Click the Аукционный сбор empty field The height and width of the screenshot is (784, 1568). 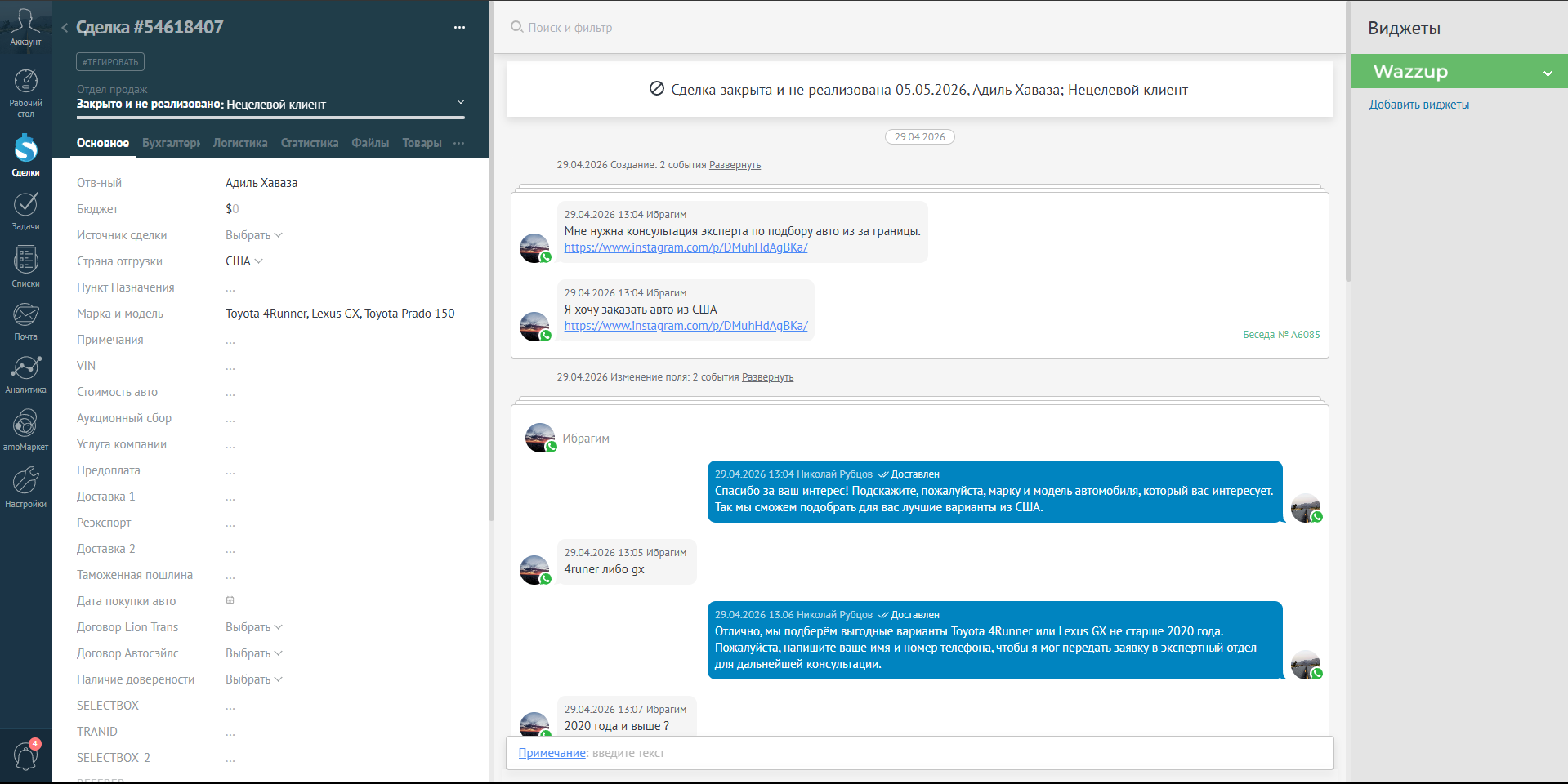coord(230,418)
